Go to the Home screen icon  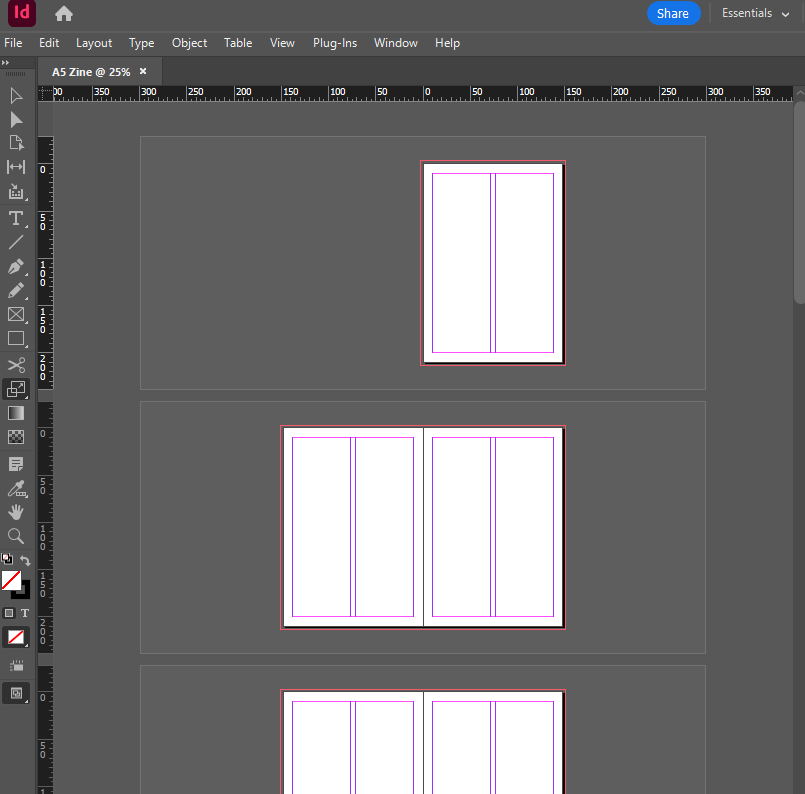[64, 14]
